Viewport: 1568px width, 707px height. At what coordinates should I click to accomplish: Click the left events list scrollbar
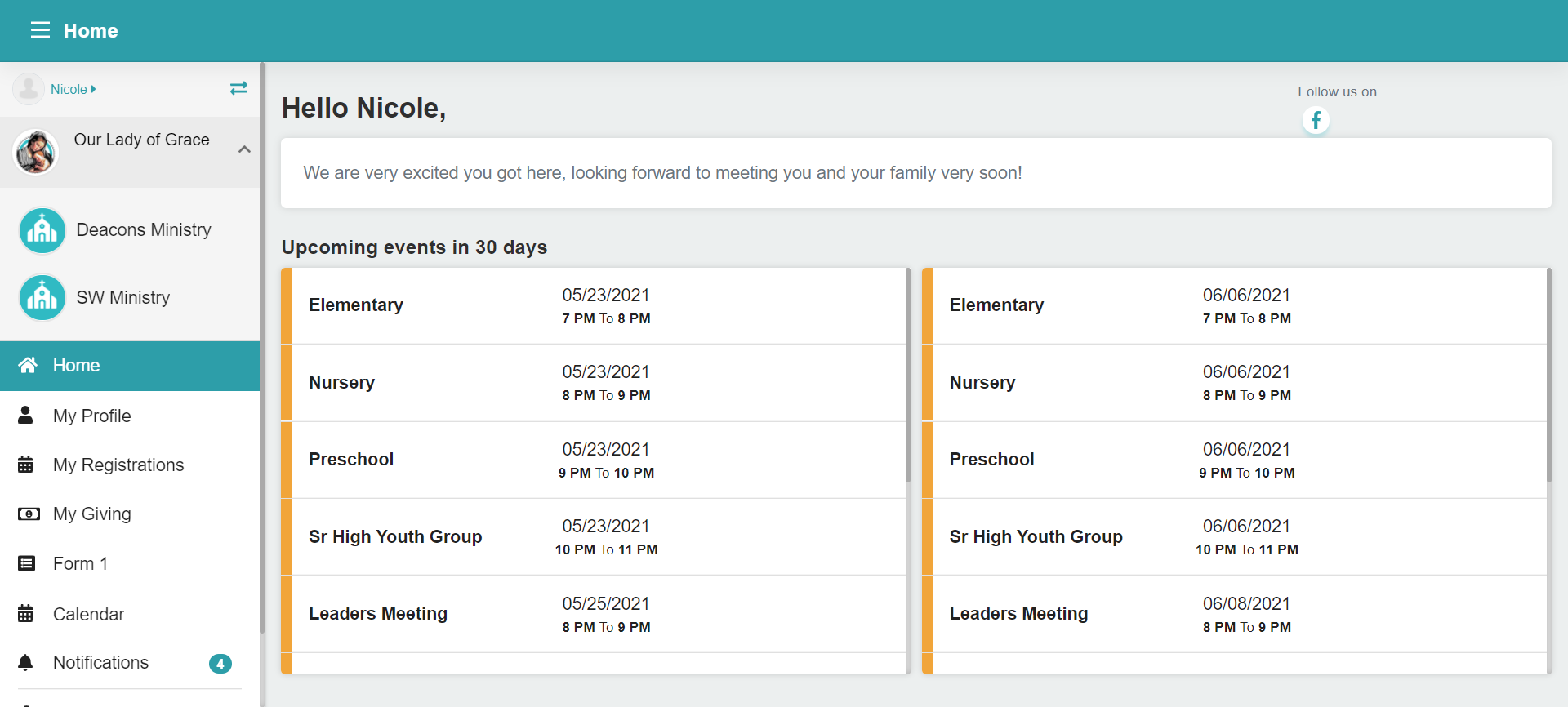pos(907,376)
